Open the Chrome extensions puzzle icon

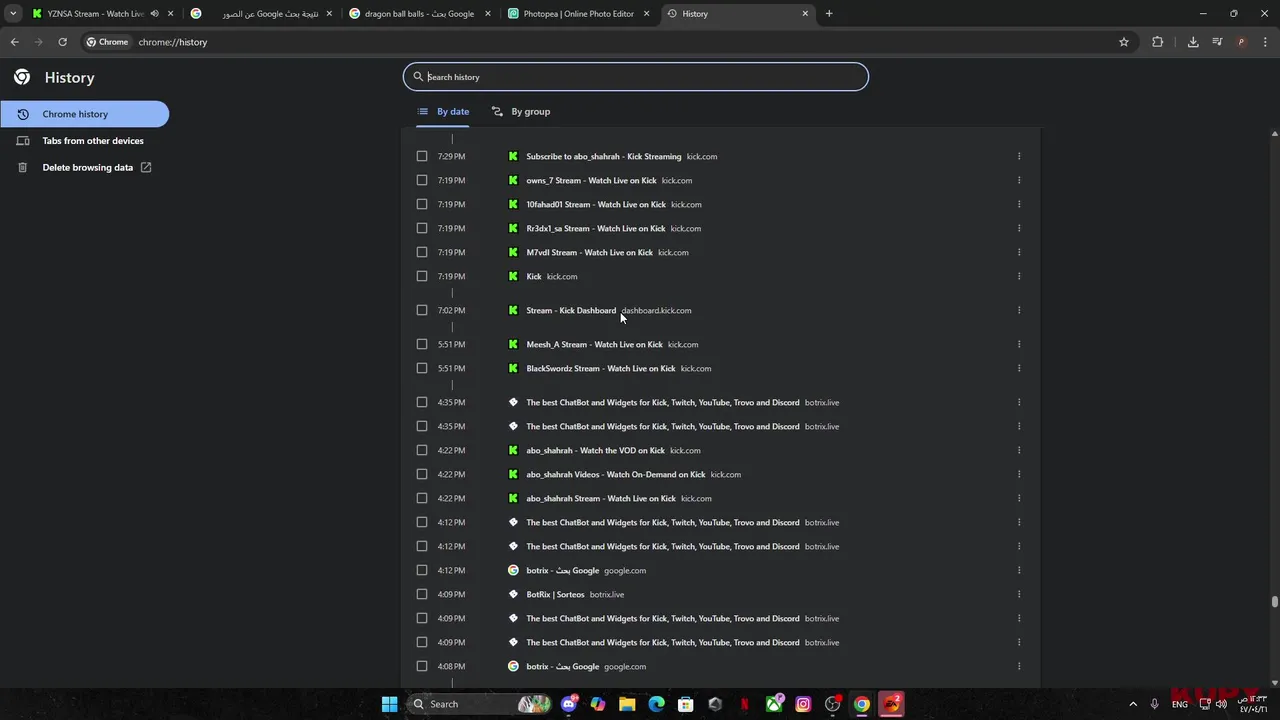[1158, 42]
